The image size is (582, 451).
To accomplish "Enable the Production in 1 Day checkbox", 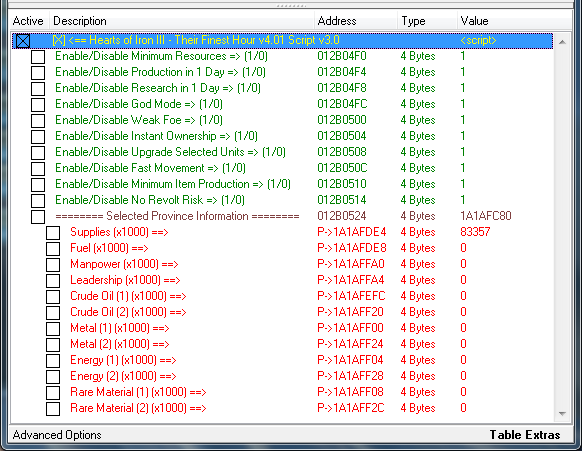I will click(x=38, y=73).
